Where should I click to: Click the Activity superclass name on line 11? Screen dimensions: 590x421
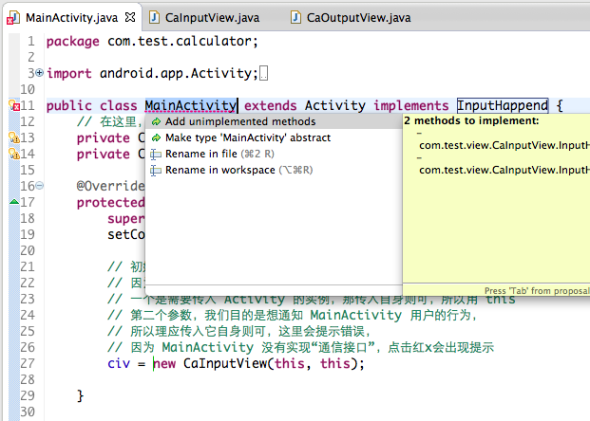click(335, 106)
